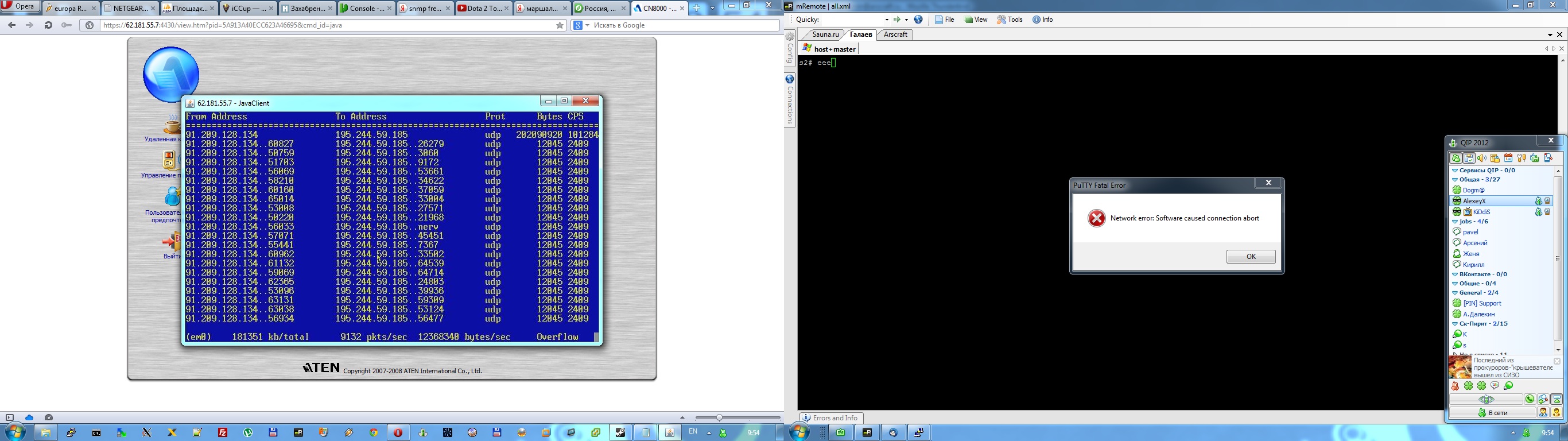This screenshot has width=1568, height=441.
Task: Close the PuTTY Fatal Error dialog
Action: point(1268,183)
